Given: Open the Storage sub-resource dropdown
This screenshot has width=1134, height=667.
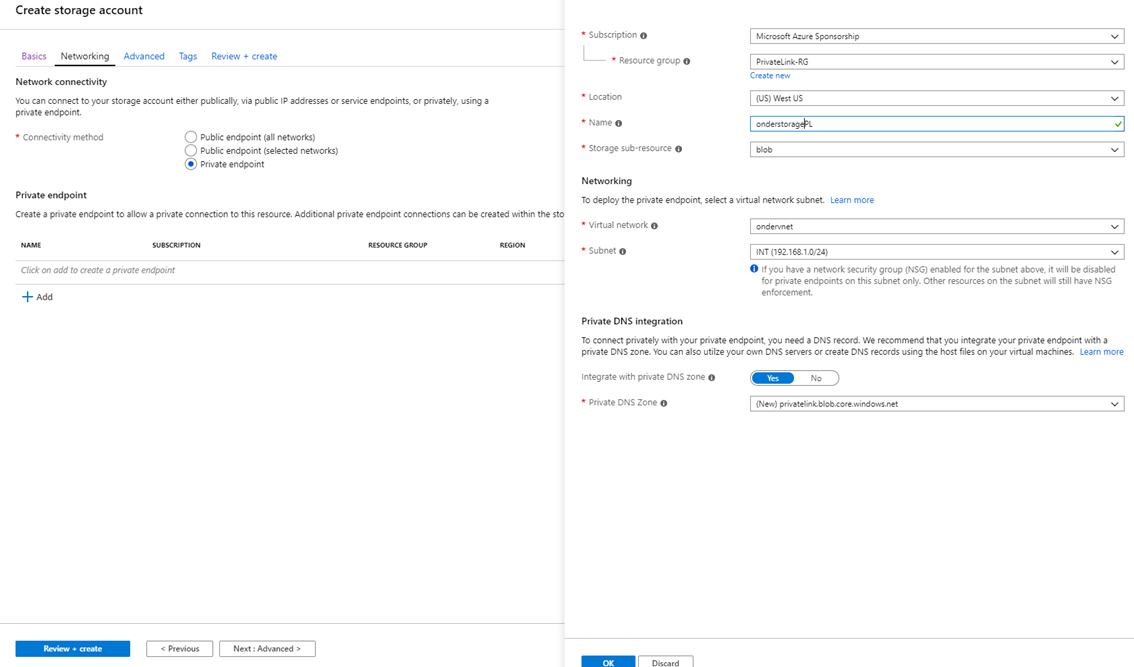Looking at the screenshot, I should (x=936, y=150).
